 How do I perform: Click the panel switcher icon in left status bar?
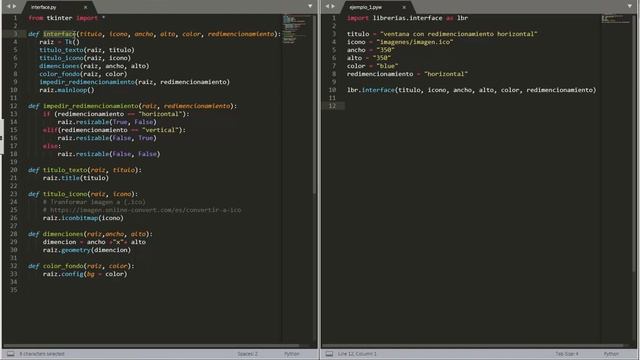(11, 354)
